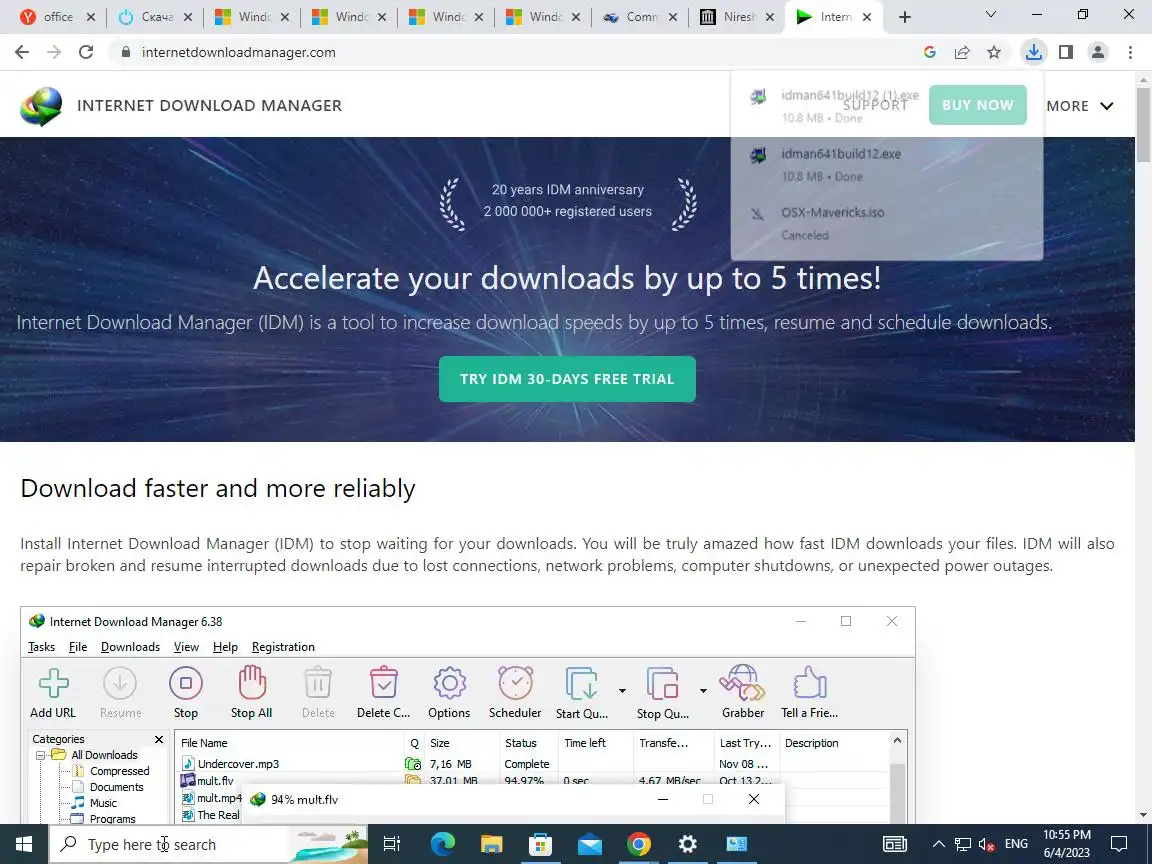1152x864 pixels.
Task: Click the browser forward arrow
Action: [54, 52]
